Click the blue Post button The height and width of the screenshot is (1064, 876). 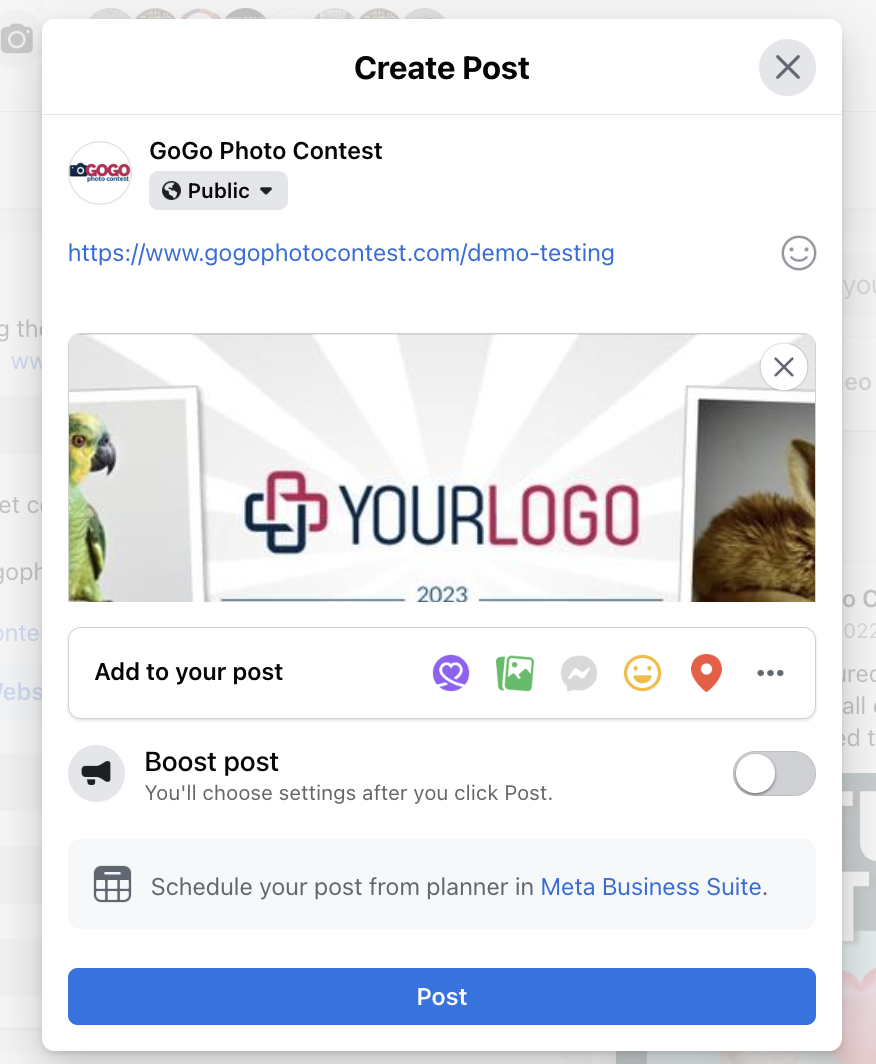point(442,996)
